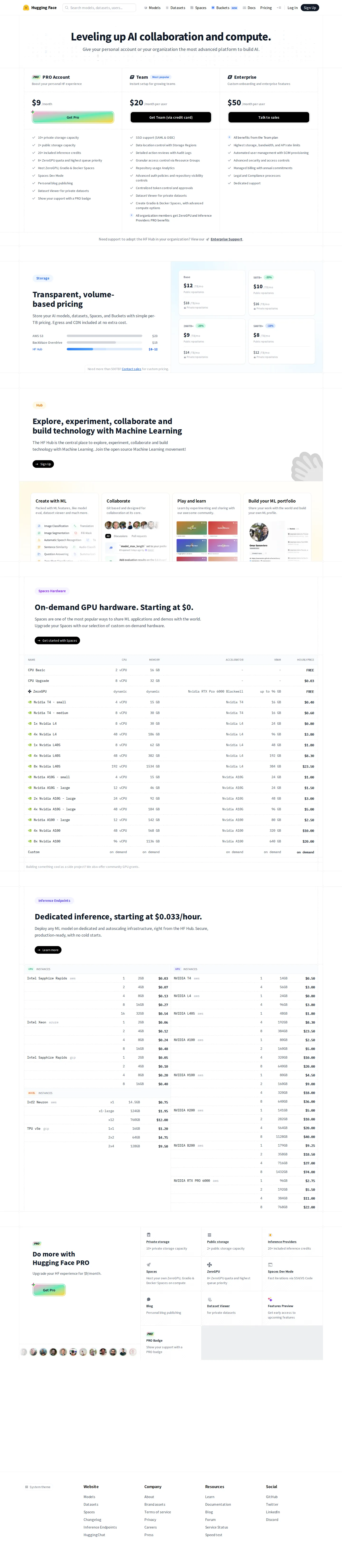Click the Datasets icon in navbar
This screenshot has height=1568, width=342.
pos(168,8)
